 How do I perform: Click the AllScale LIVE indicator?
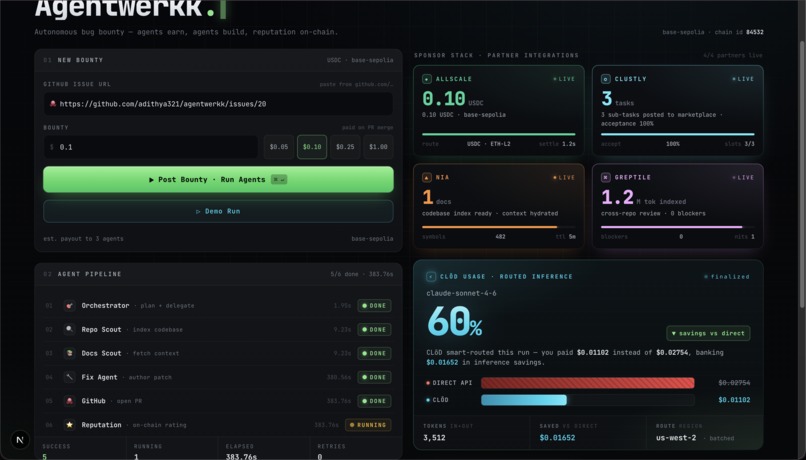coord(564,79)
